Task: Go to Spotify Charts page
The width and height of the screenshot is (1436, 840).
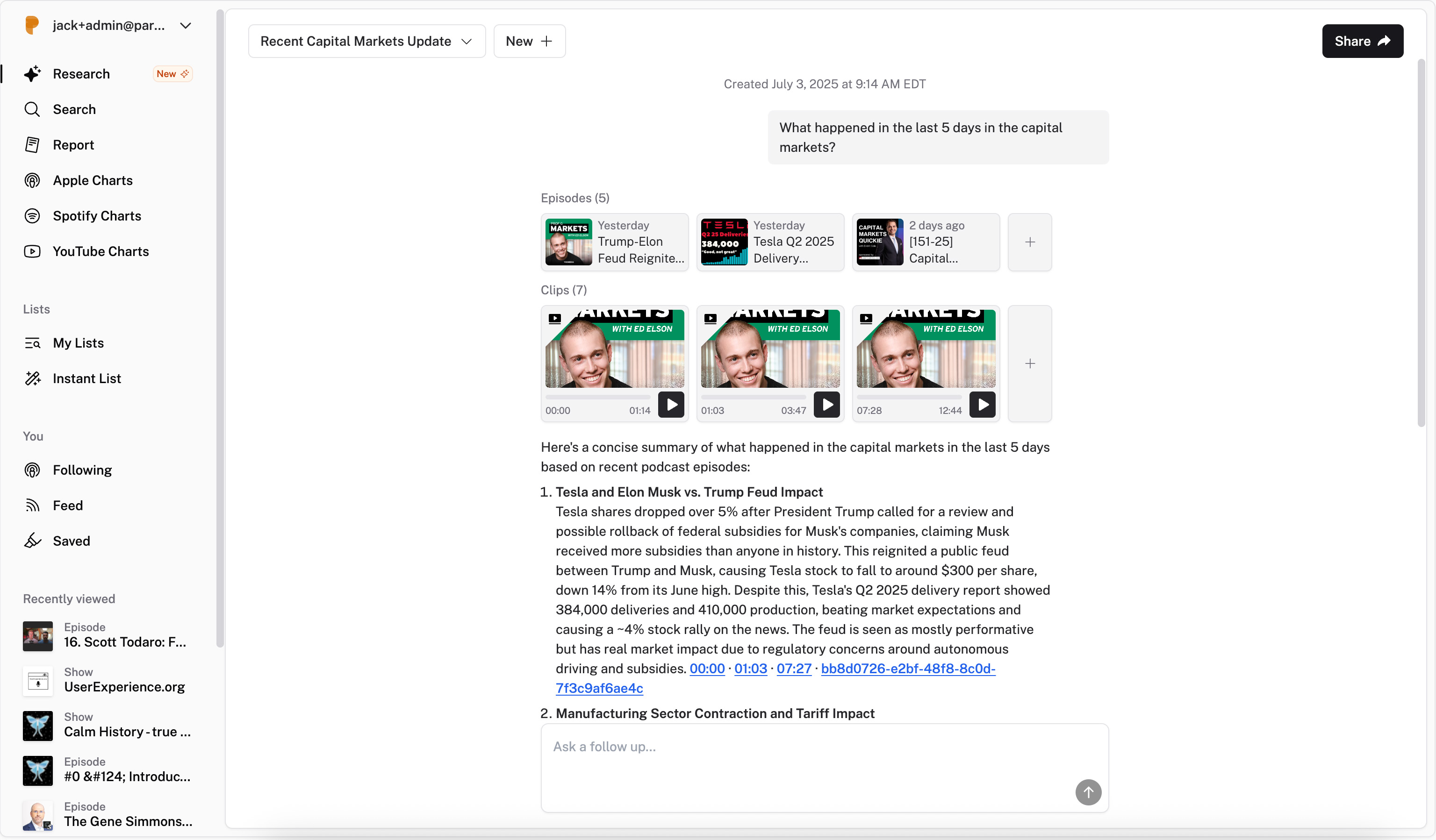Action: [97, 216]
